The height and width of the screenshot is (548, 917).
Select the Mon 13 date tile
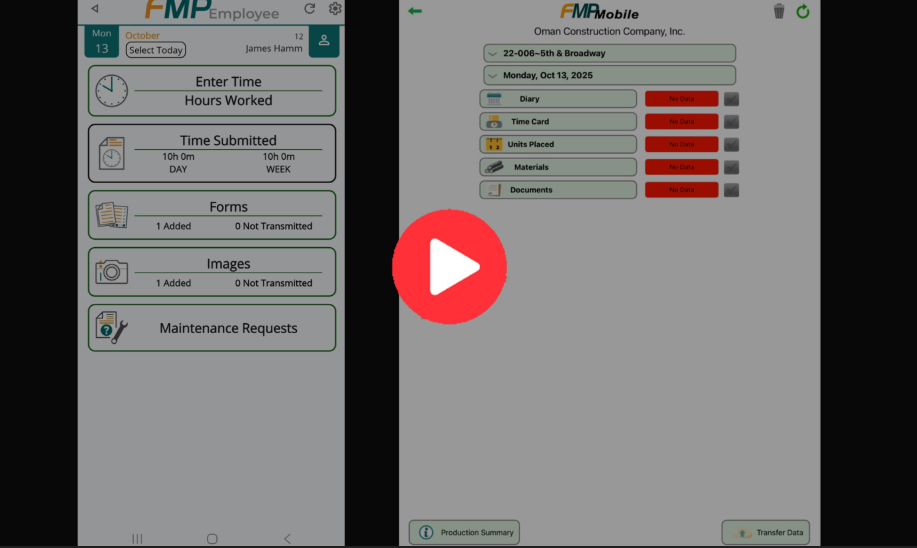pyautogui.click(x=102, y=41)
